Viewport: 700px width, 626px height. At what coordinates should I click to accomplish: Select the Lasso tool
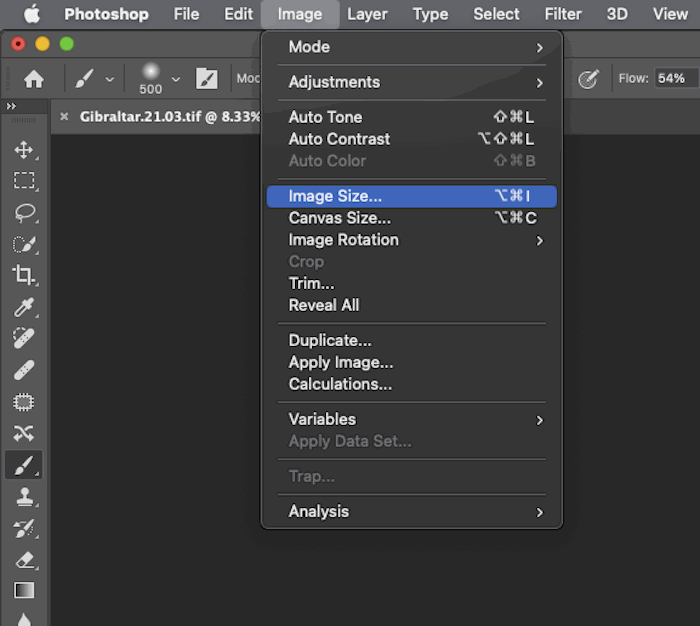point(24,213)
